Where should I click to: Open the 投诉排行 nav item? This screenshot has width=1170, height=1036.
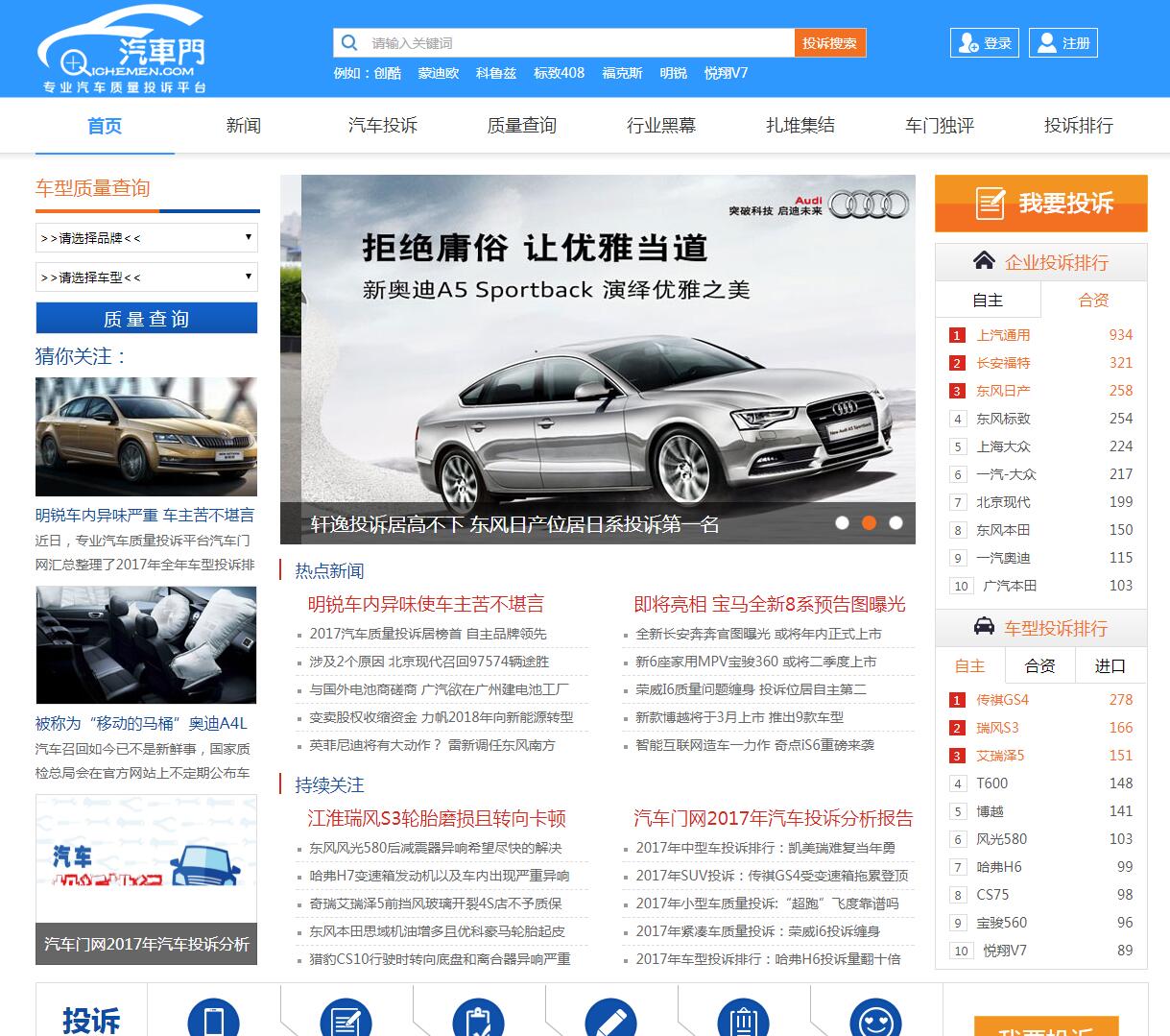tap(1079, 126)
